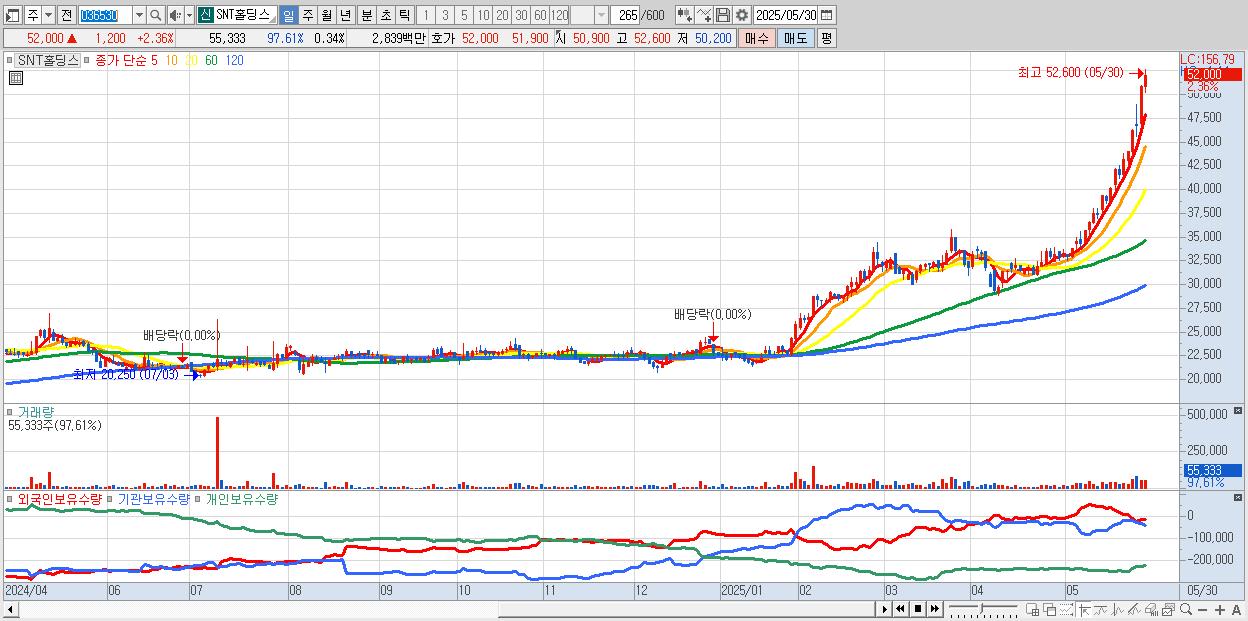Screen dimensions: 1248x621
Task: Select the 분 minute period button
Action: coord(367,15)
